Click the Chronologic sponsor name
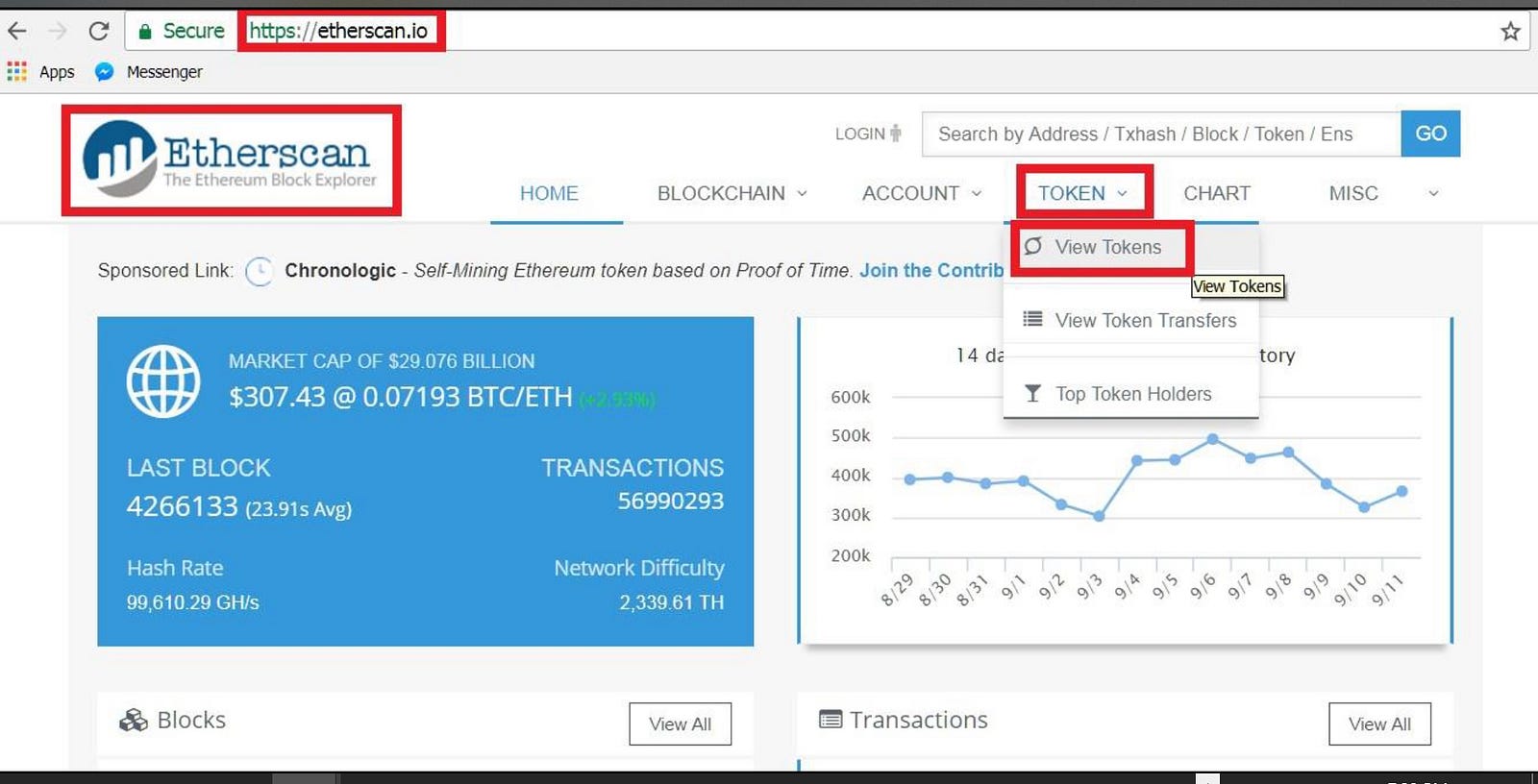The height and width of the screenshot is (784, 1538). pos(340,271)
